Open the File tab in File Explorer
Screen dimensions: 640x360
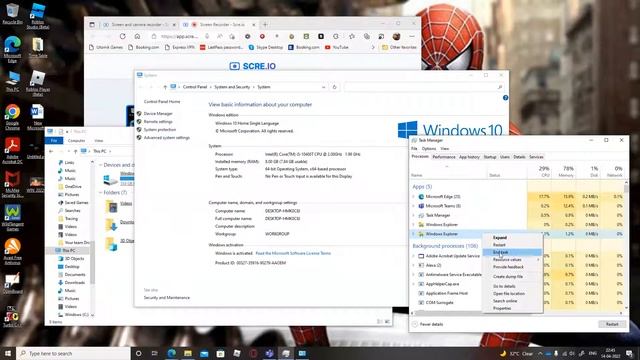click(53, 140)
